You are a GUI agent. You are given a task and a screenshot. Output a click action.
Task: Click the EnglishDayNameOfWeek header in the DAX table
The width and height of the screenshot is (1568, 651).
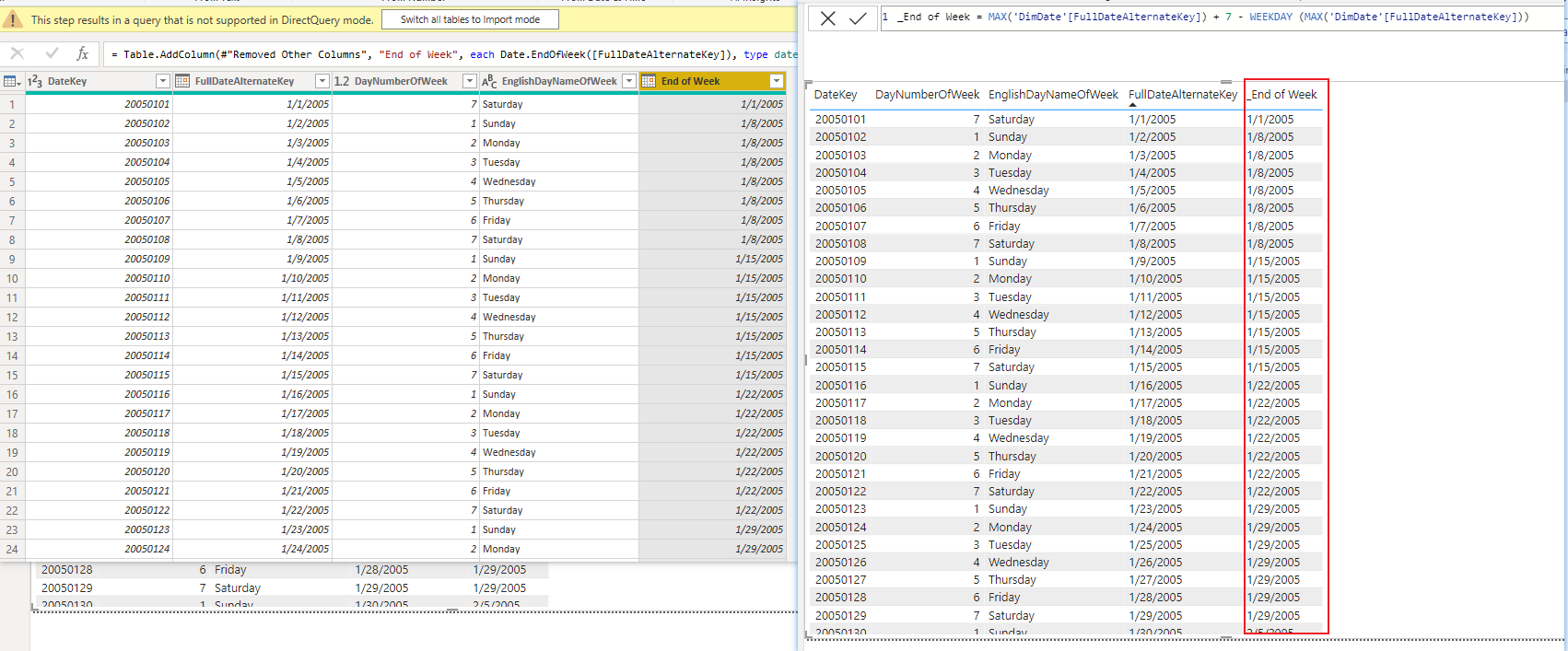pyautogui.click(x=1053, y=94)
